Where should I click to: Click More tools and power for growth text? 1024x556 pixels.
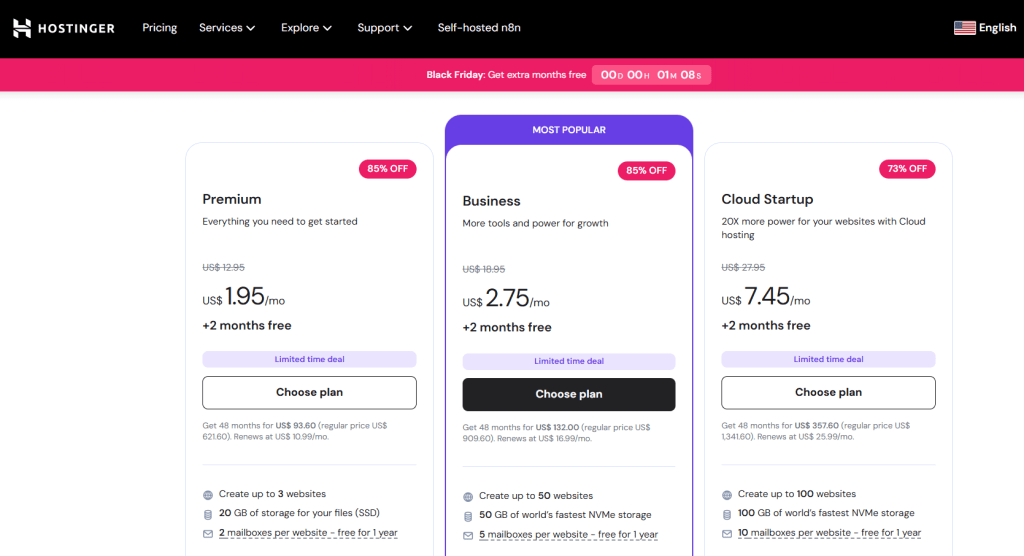tap(536, 223)
